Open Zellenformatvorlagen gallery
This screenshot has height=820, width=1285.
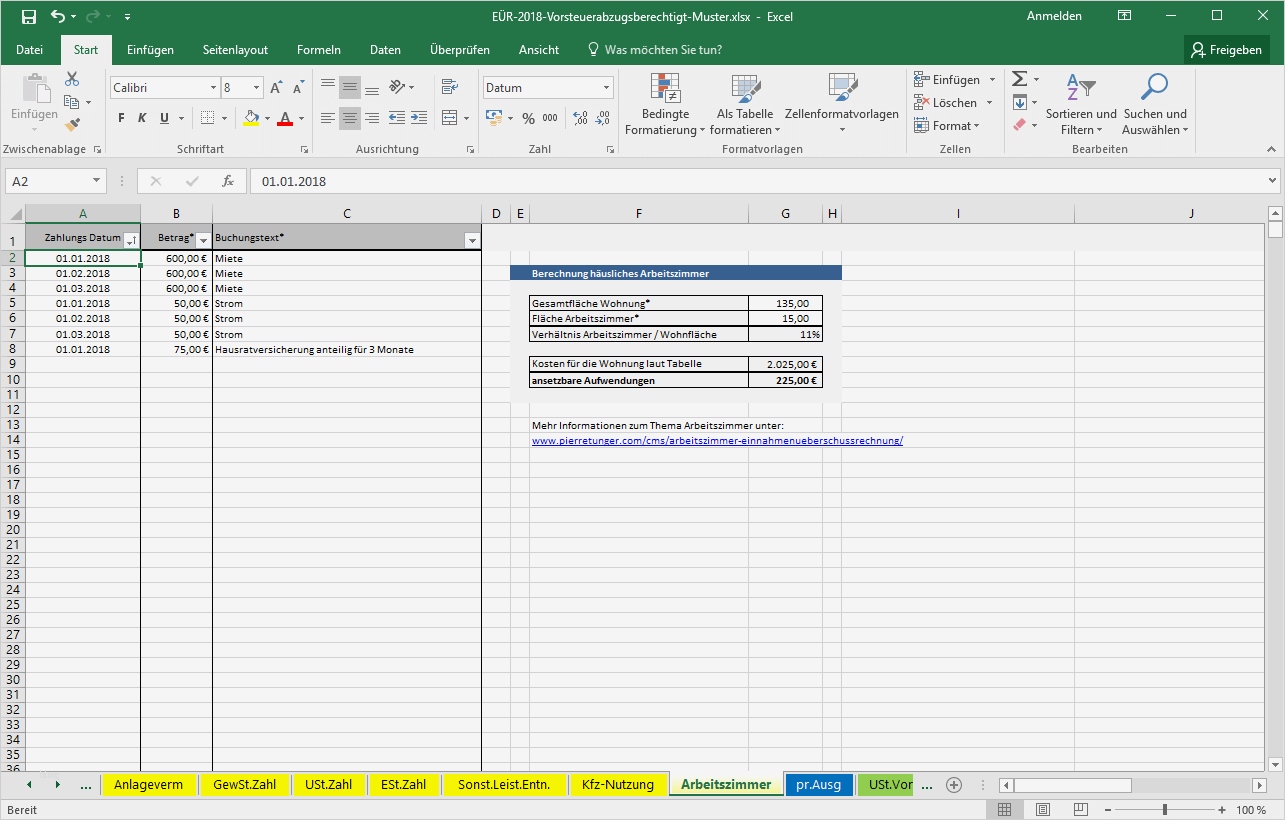(x=842, y=105)
